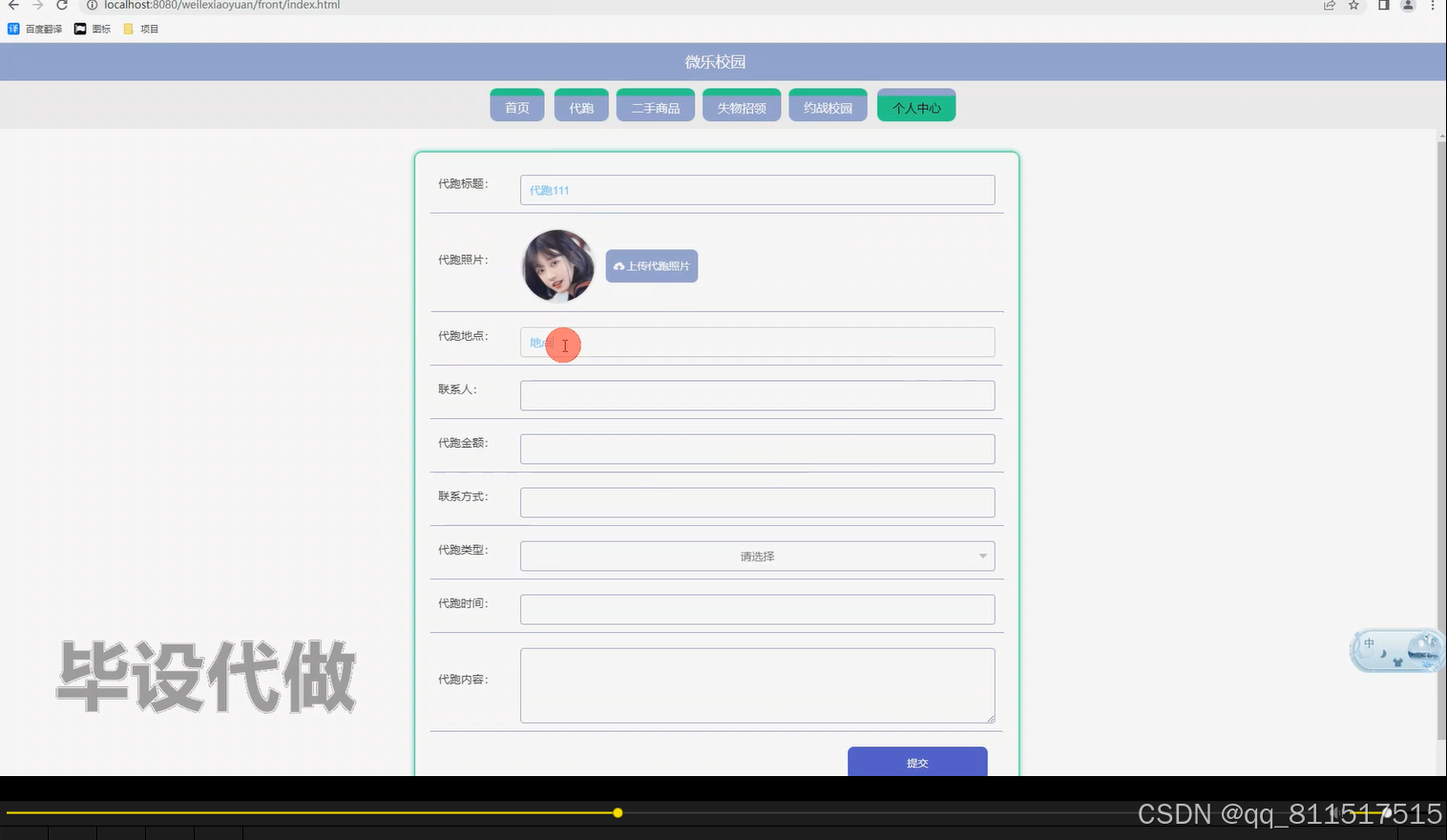This screenshot has height=840, width=1447.
Task: Open the 项目 bookmarks folder
Action: pos(141,29)
